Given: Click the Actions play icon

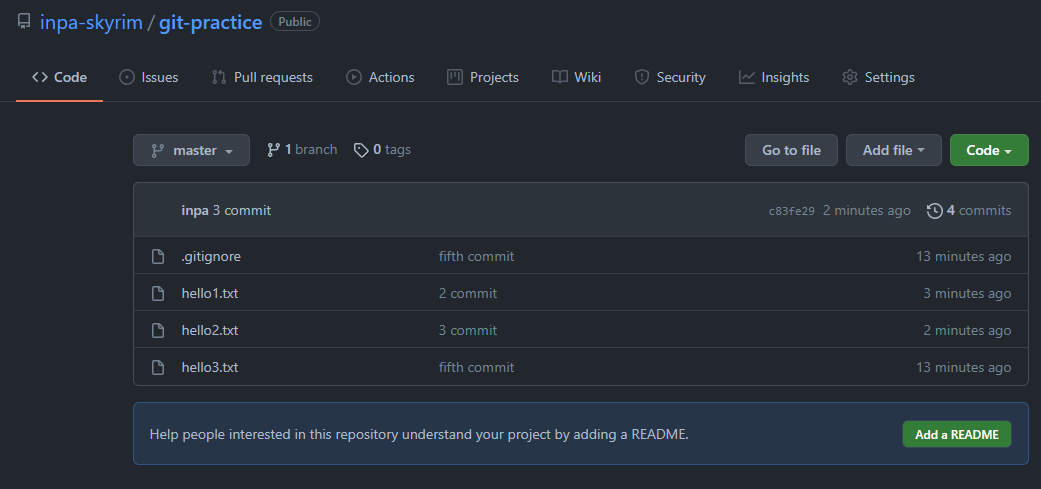Looking at the screenshot, I should [x=354, y=78].
